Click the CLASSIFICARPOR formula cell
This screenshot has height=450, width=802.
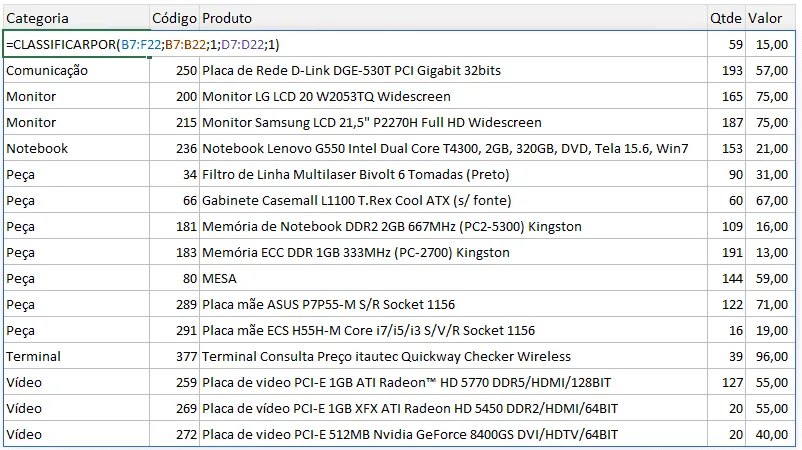coord(77,44)
